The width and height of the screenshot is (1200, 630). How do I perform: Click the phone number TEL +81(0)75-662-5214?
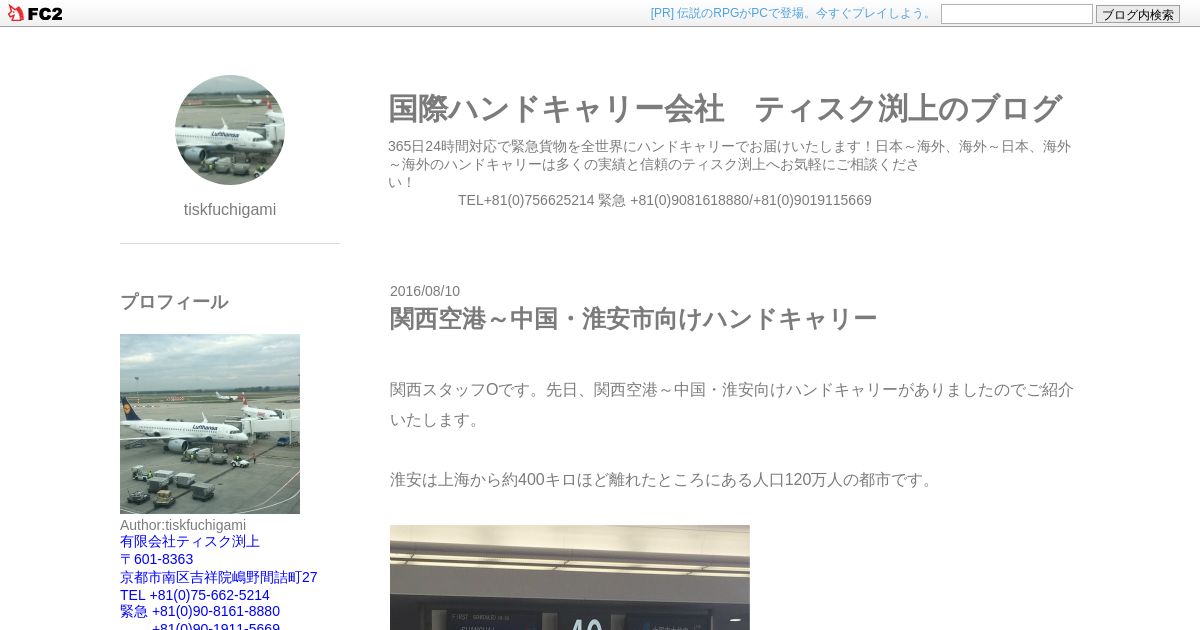click(195, 595)
